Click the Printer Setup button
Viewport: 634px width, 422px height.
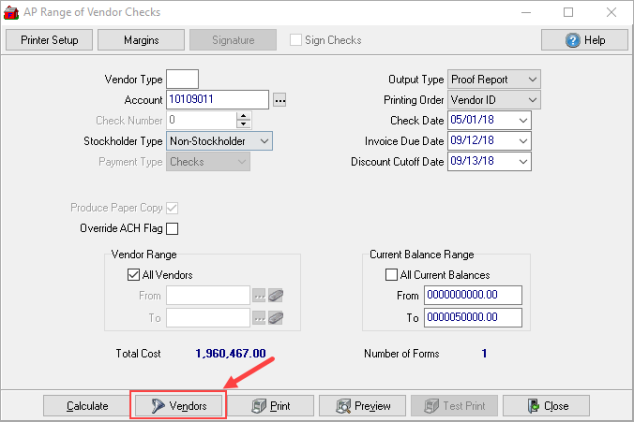tap(50, 40)
